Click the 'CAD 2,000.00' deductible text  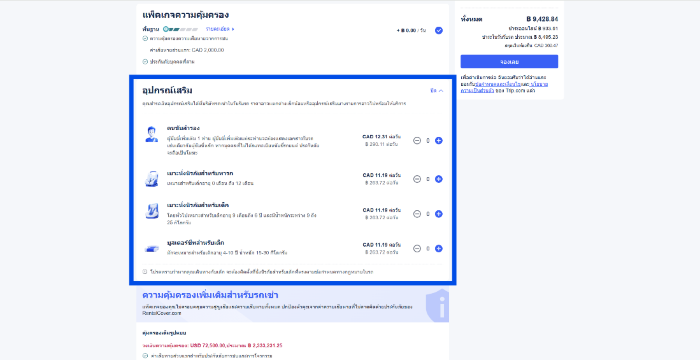[x=208, y=50]
